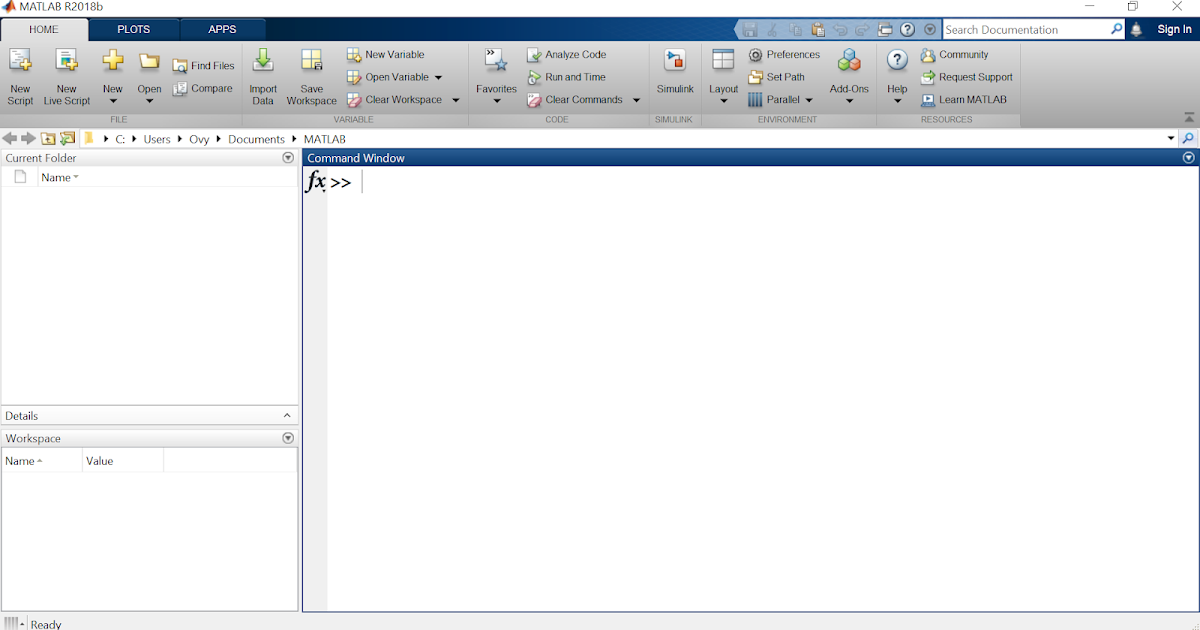Expand the Parallel dropdown menu
Viewport: 1200px width, 630px height.
810,99
